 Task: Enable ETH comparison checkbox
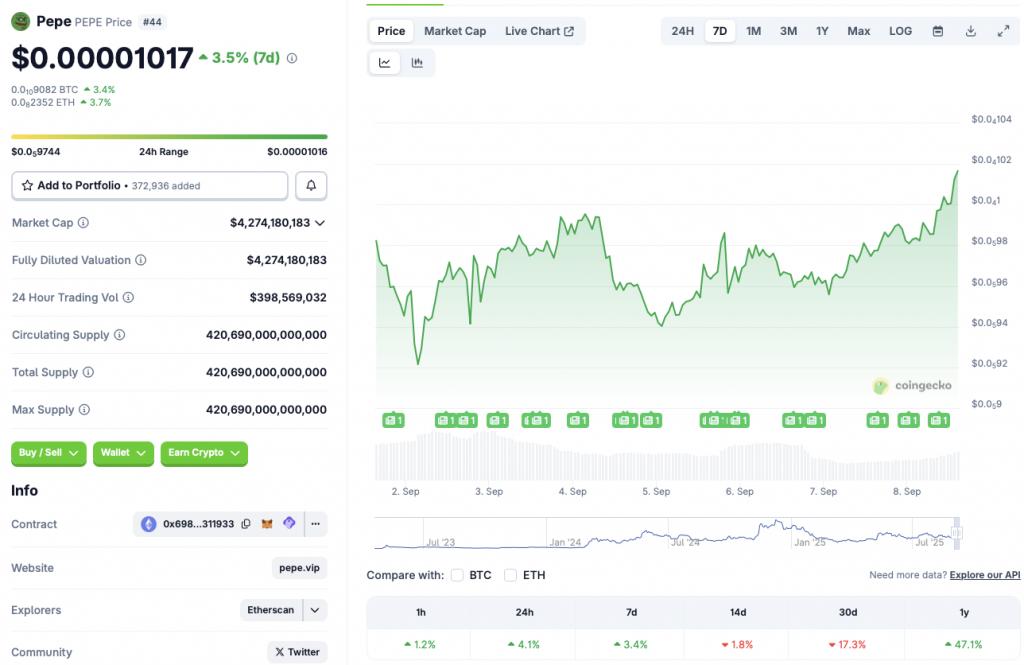[x=511, y=575]
